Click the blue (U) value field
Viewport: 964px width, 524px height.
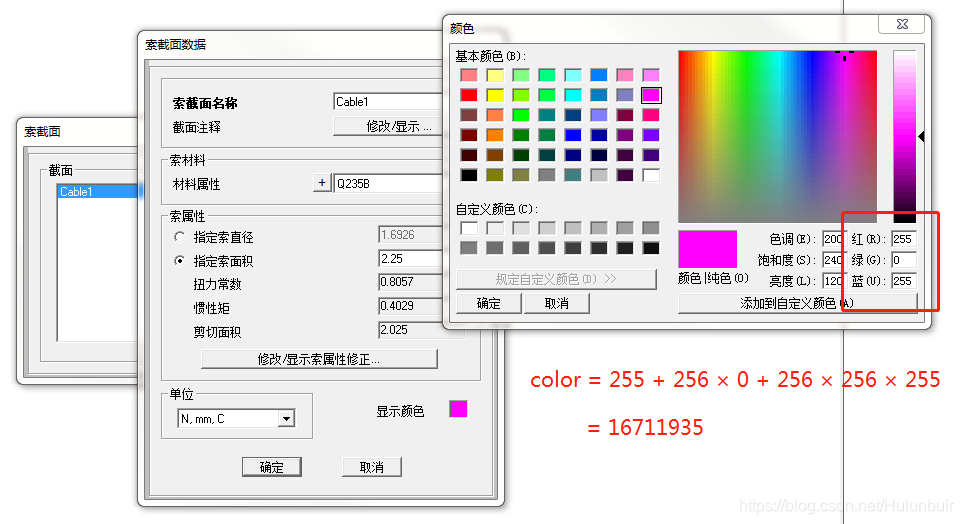pos(904,280)
